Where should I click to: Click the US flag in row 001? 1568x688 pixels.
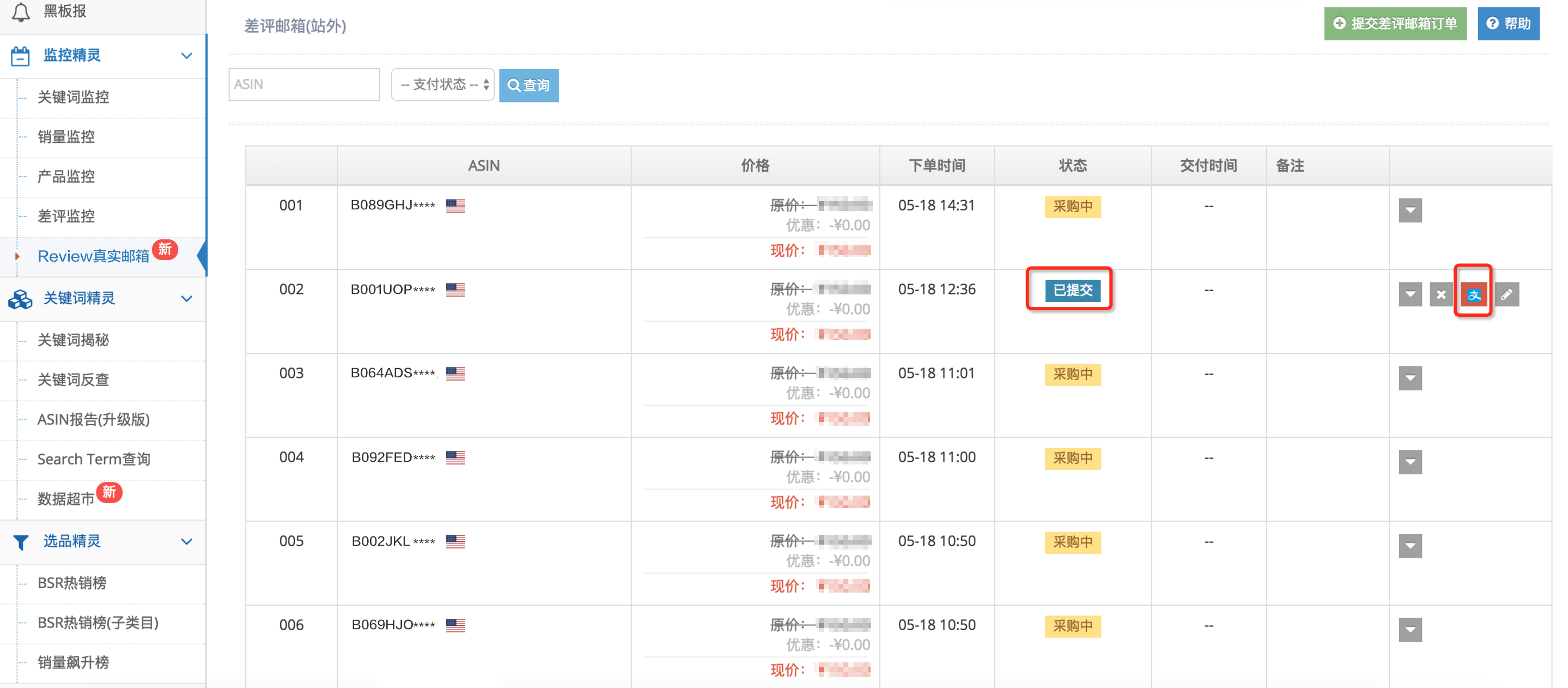(455, 206)
